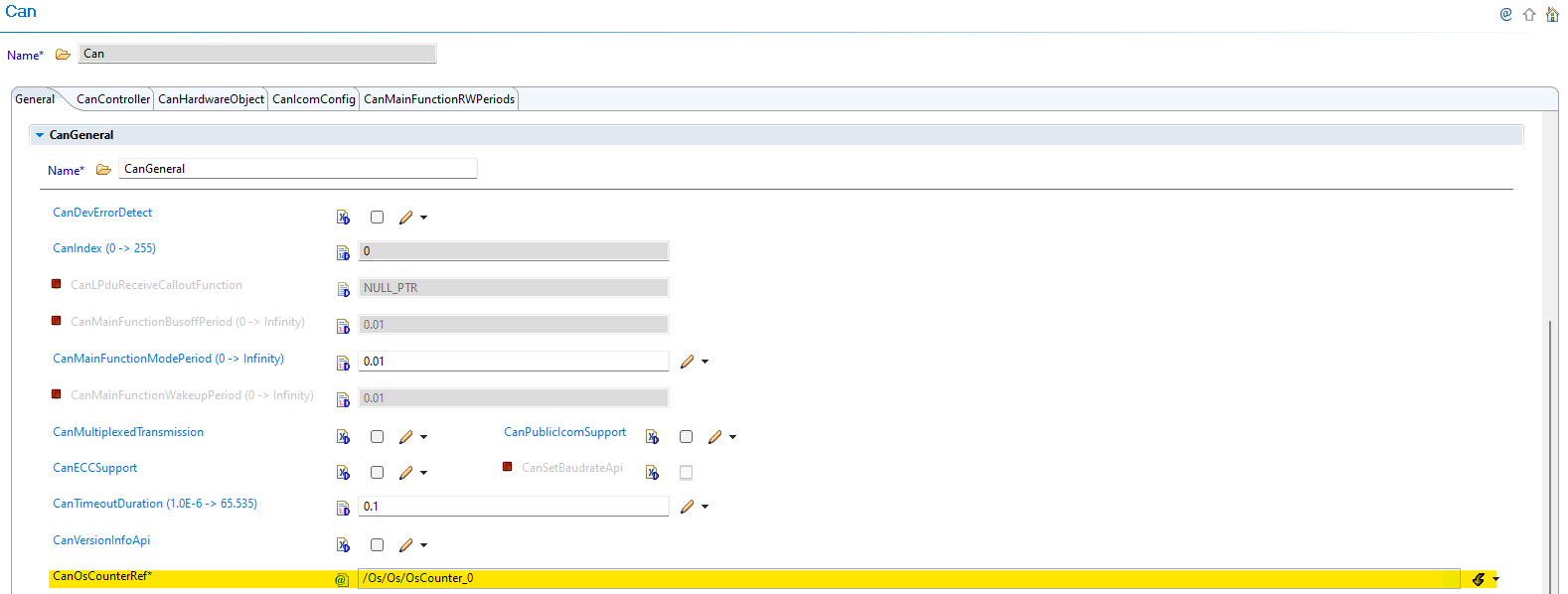The height and width of the screenshot is (594, 1568).
Task: Click the home icon in top-right corner
Action: pyautogui.click(x=1552, y=14)
